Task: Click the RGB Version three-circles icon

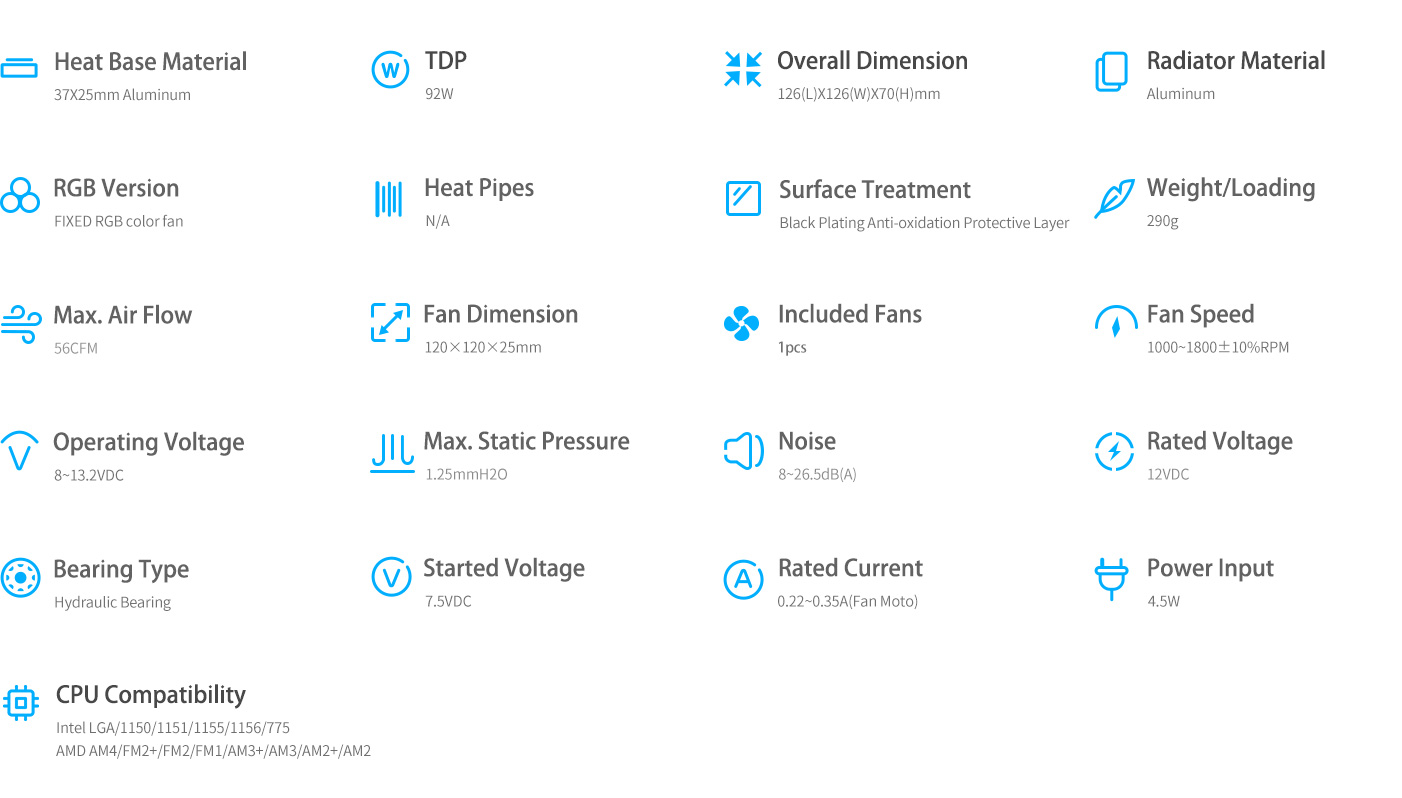Action: point(20,195)
